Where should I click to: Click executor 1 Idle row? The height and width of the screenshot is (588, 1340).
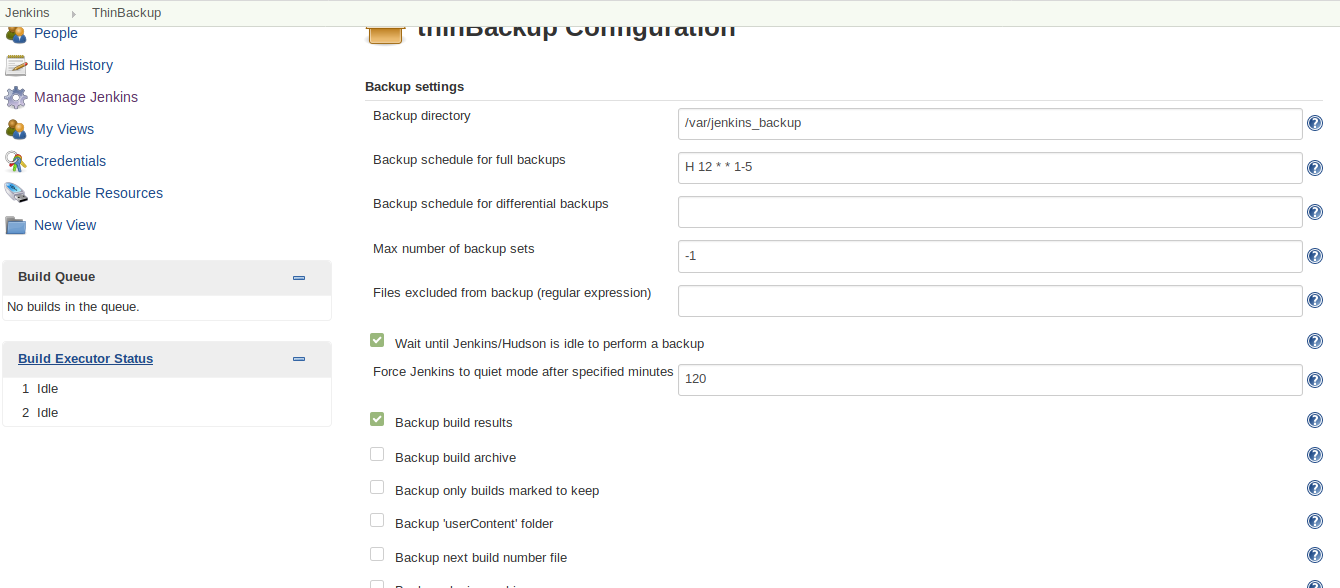pyautogui.click(x=167, y=389)
